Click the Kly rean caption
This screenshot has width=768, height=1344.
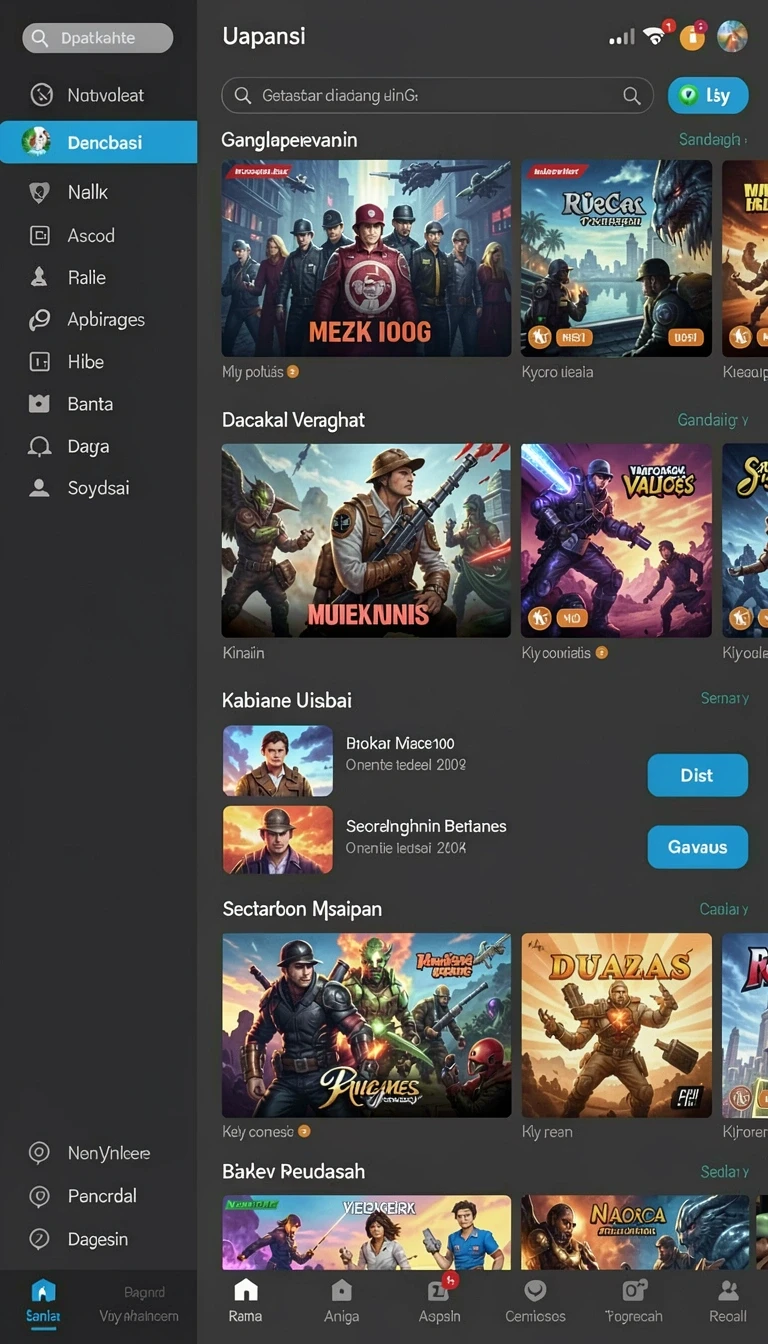(x=547, y=1132)
